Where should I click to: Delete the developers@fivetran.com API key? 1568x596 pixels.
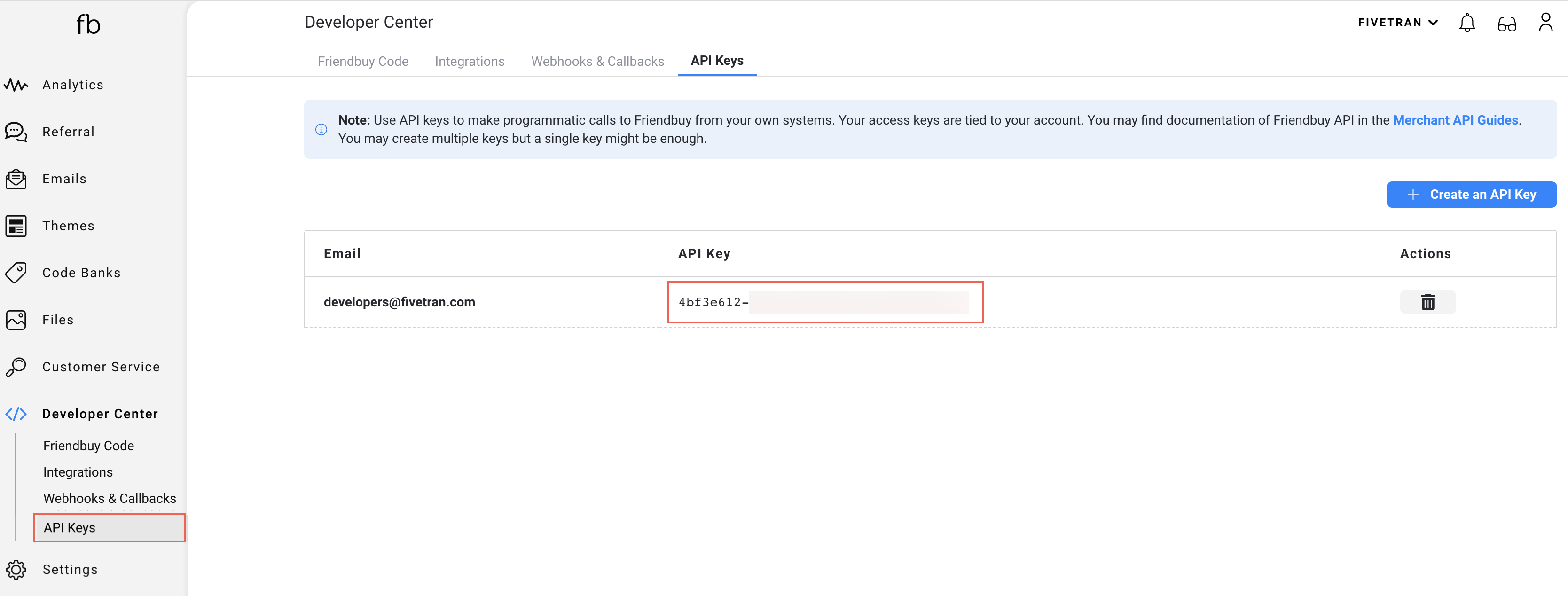tap(1427, 302)
